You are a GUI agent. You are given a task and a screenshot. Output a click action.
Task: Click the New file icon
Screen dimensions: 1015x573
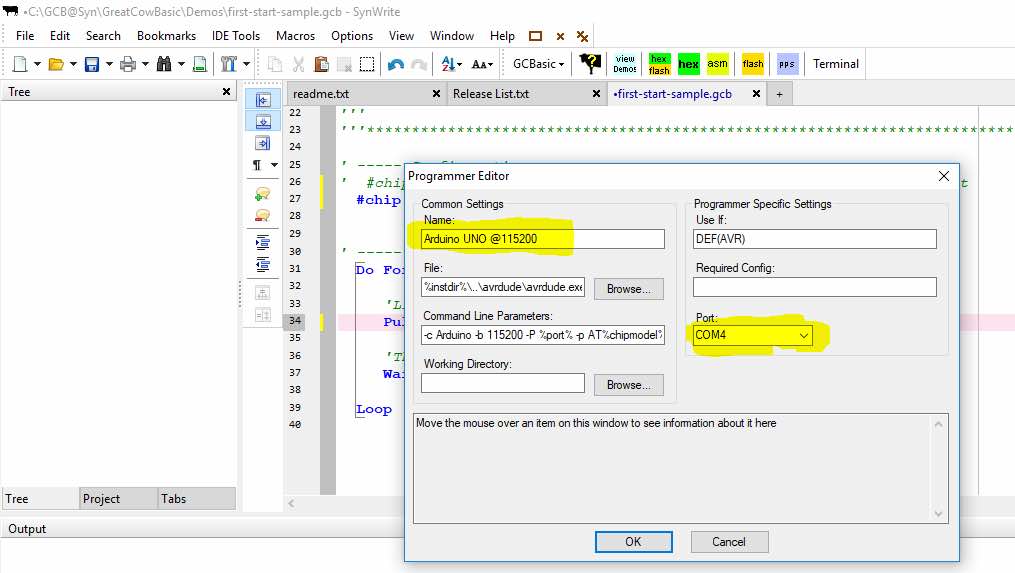pyautogui.click(x=20, y=63)
